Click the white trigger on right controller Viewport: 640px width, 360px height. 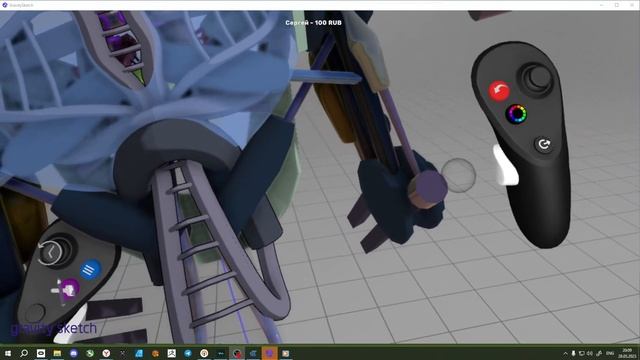point(505,165)
